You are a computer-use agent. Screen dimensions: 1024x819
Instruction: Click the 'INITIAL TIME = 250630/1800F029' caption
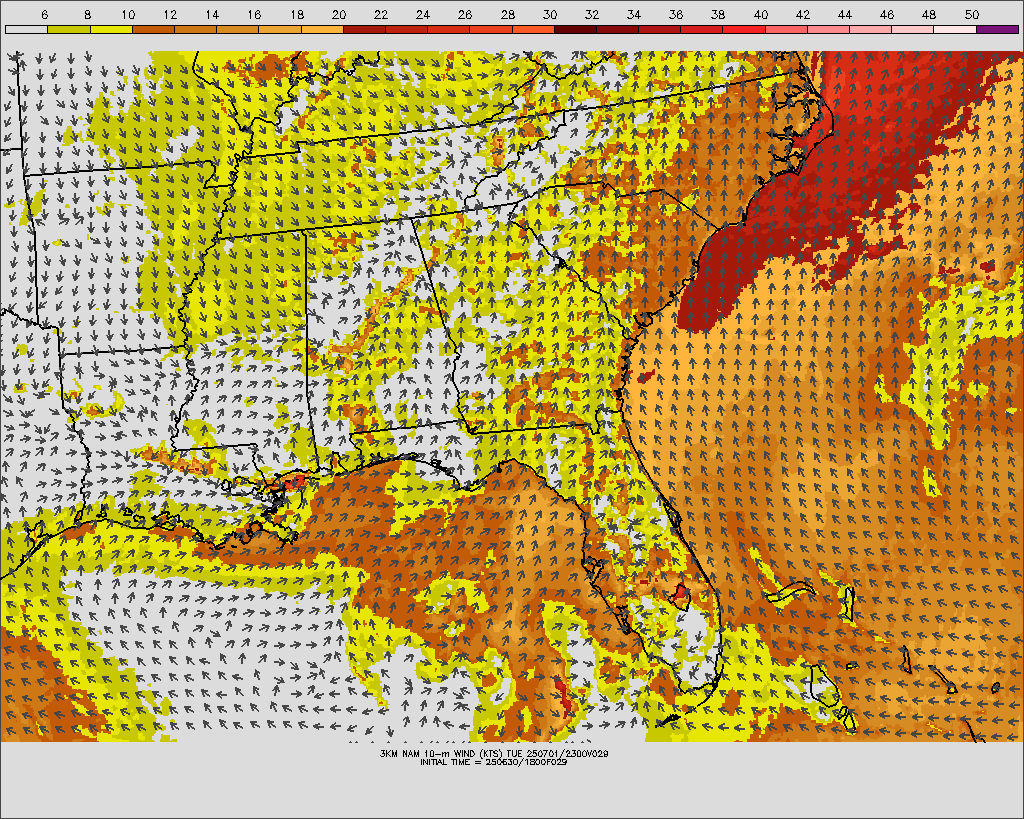[494, 762]
